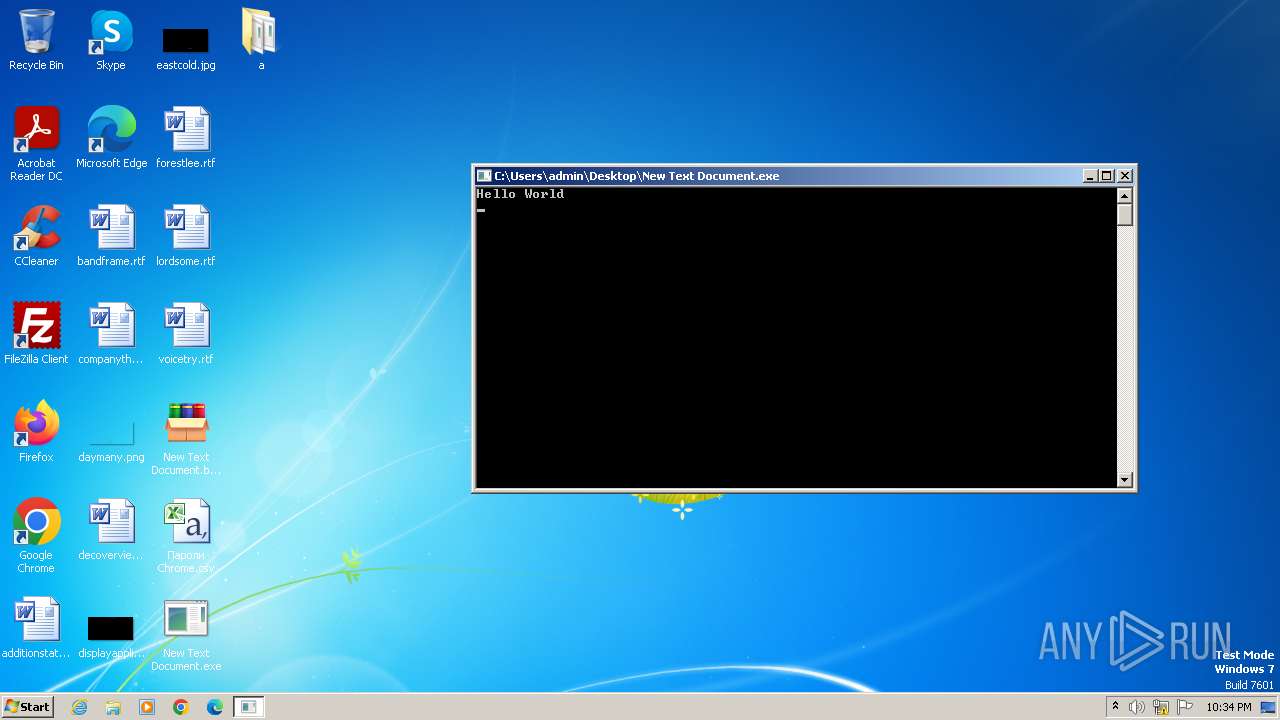Click the Show desktop button
The image size is (1280, 720).
pyautogui.click(x=1269, y=707)
